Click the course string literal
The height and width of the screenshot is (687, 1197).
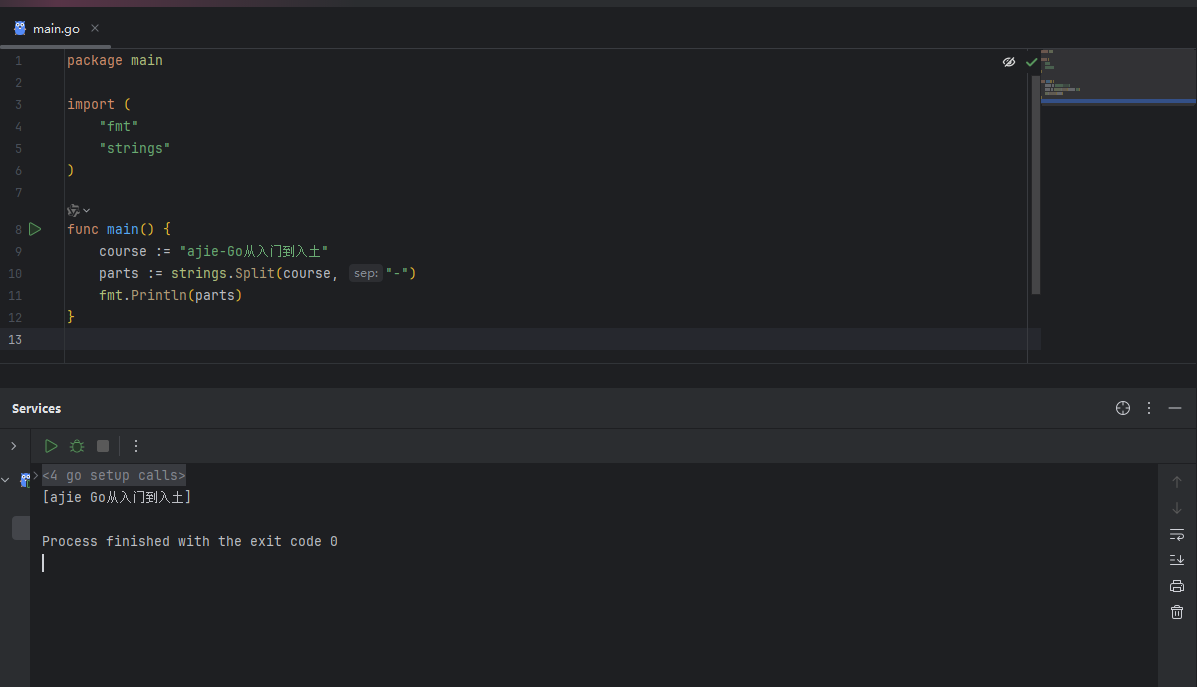[x=253, y=251]
